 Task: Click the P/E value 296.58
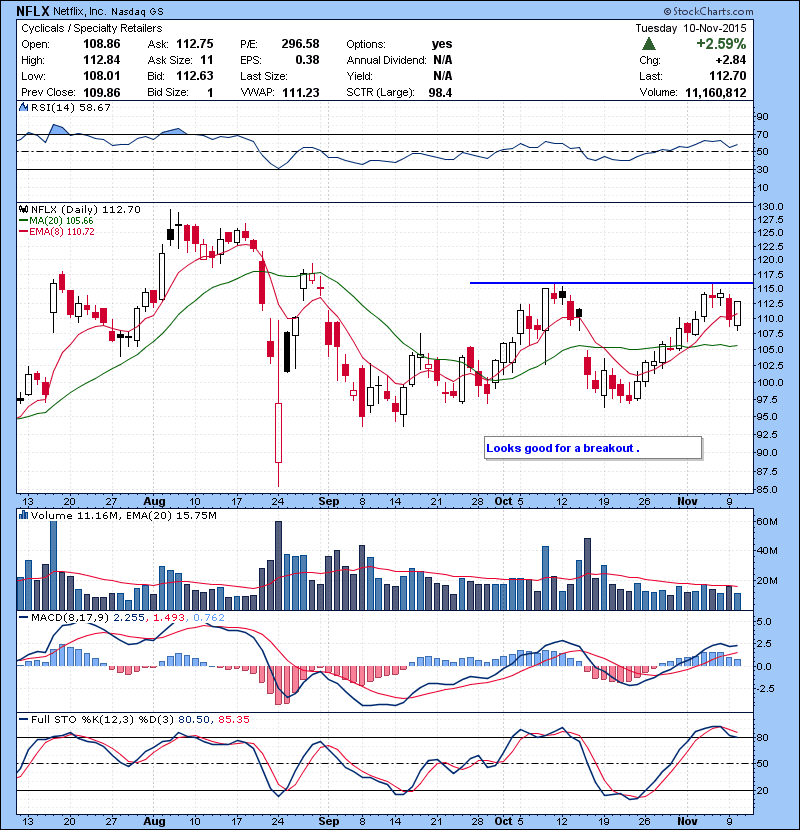(x=300, y=44)
